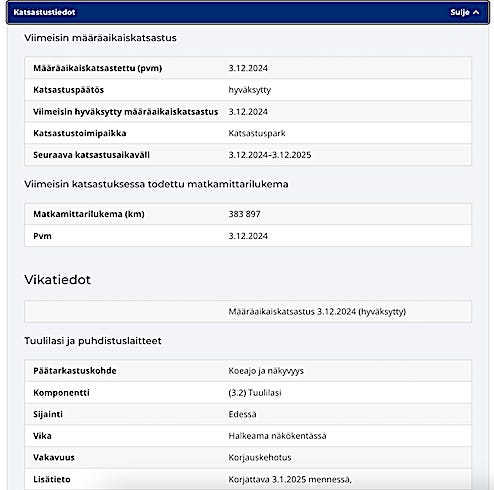Click the Matkamittarilukema (km) label

[89, 214]
